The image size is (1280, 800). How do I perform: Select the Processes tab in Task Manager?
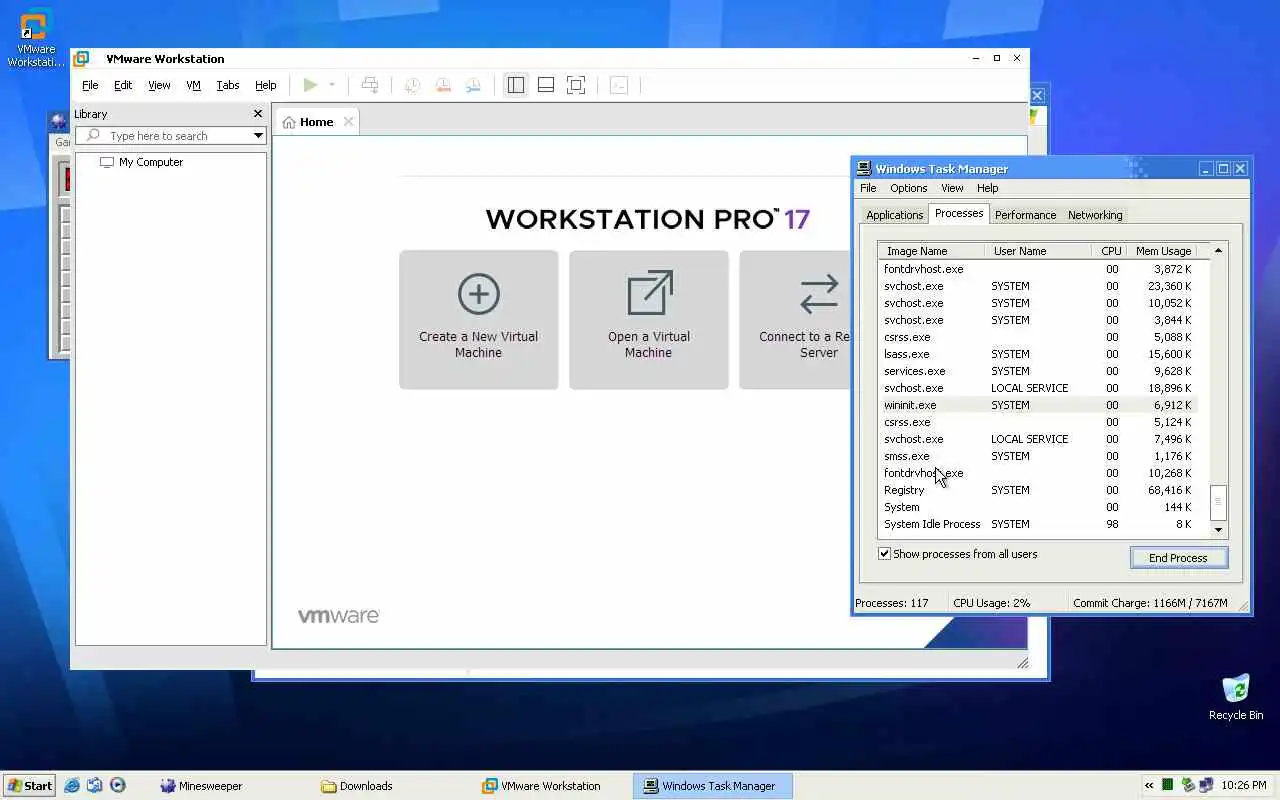959,214
